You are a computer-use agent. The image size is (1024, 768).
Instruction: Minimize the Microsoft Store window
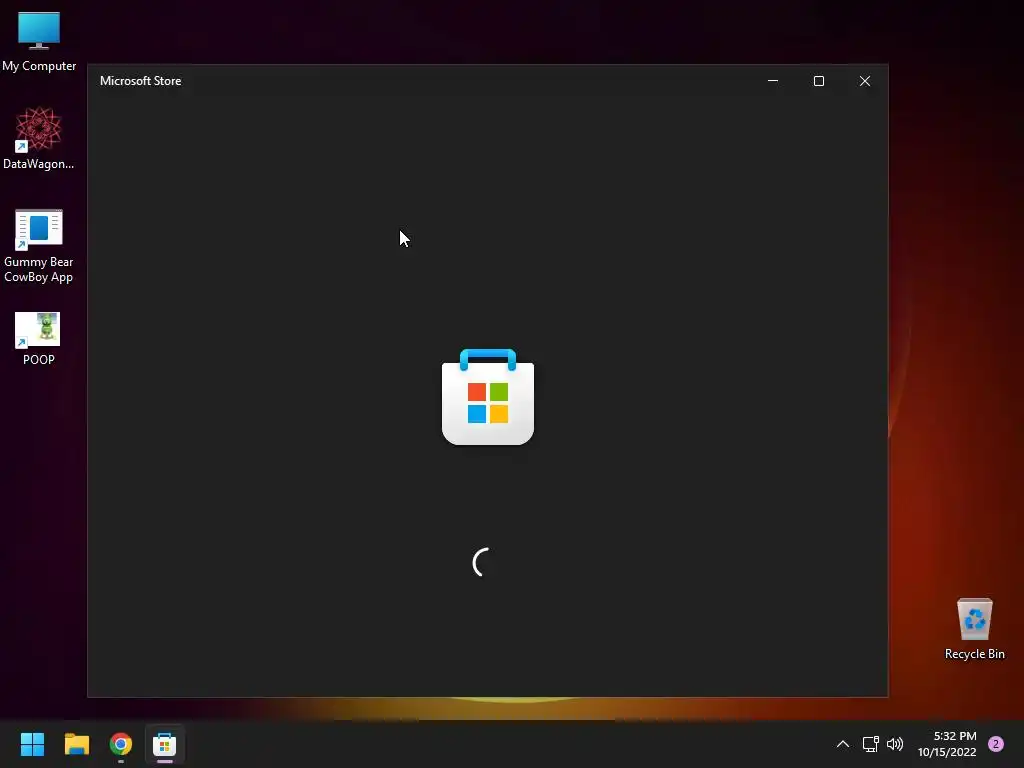point(773,81)
